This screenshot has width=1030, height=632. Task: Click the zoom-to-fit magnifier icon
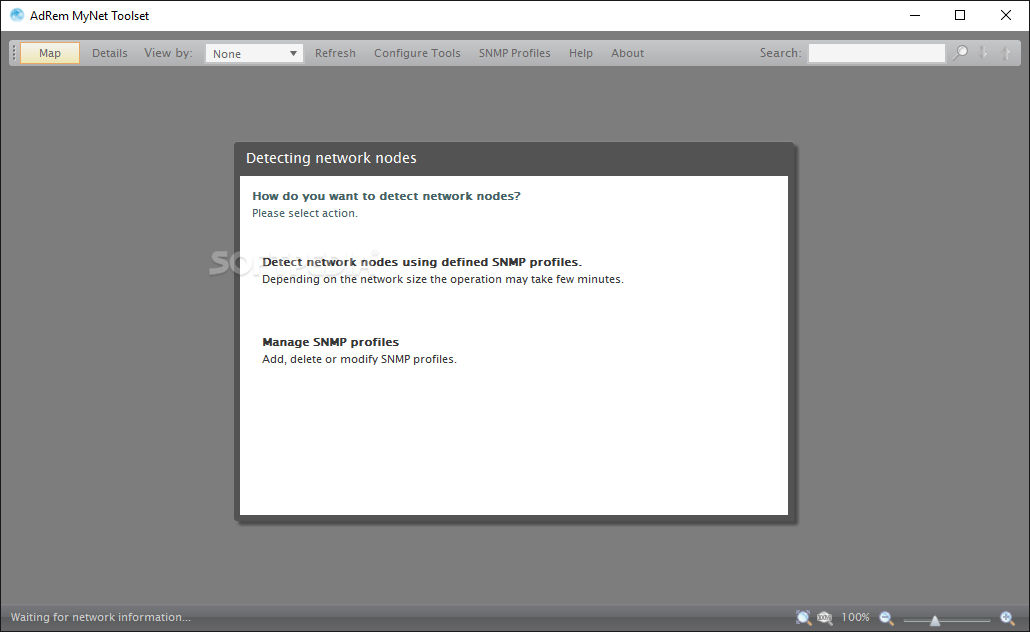[x=803, y=618]
